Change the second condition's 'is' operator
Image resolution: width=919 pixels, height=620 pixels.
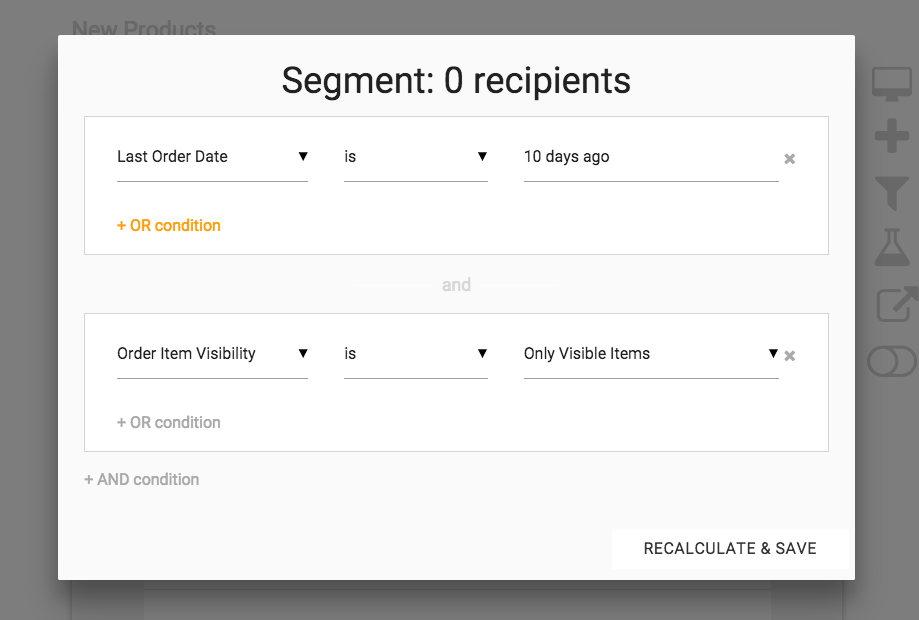point(415,354)
